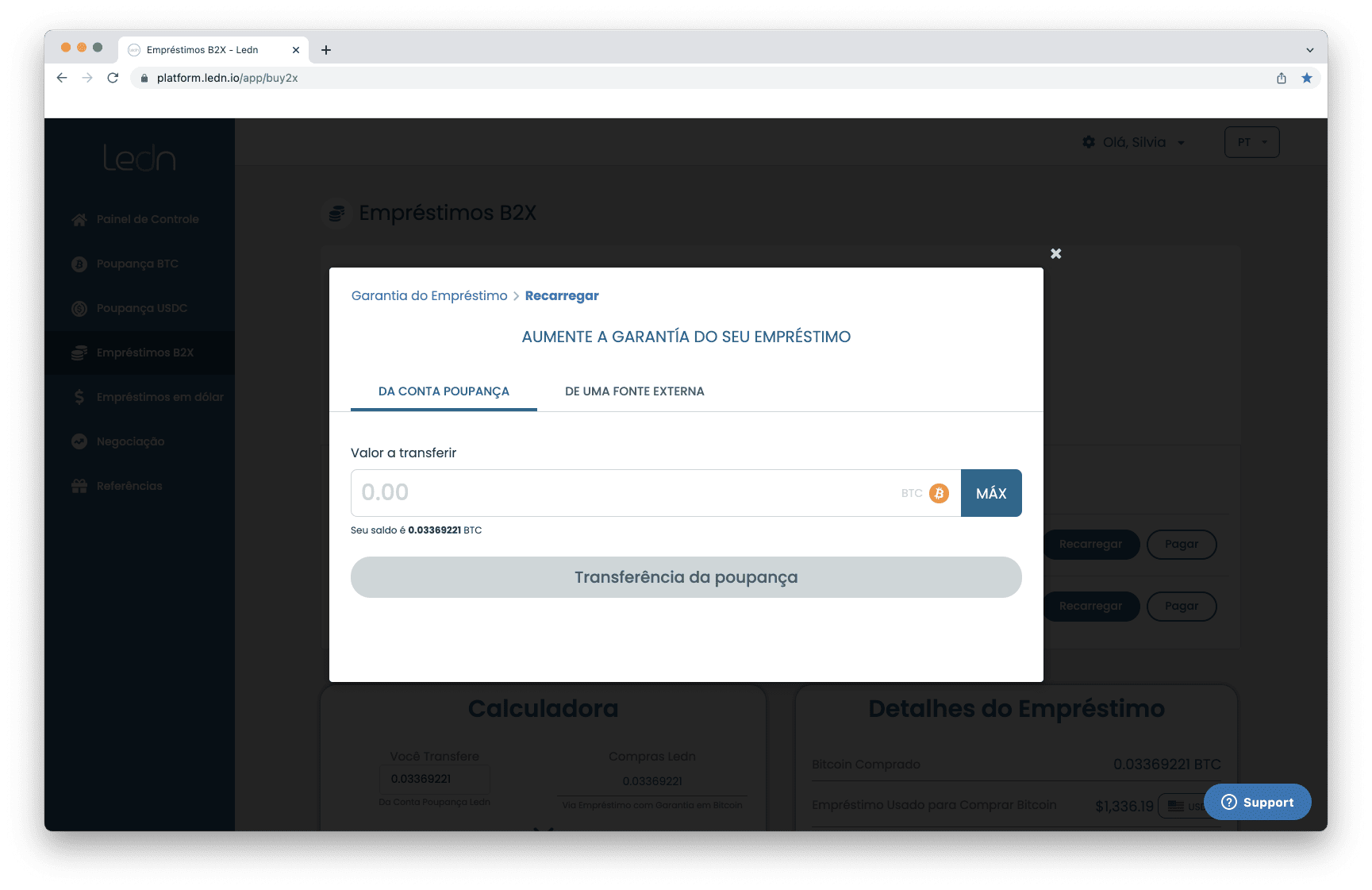The height and width of the screenshot is (890, 1372).
Task: Click the upper Pagar button behind modal
Action: point(1182,544)
